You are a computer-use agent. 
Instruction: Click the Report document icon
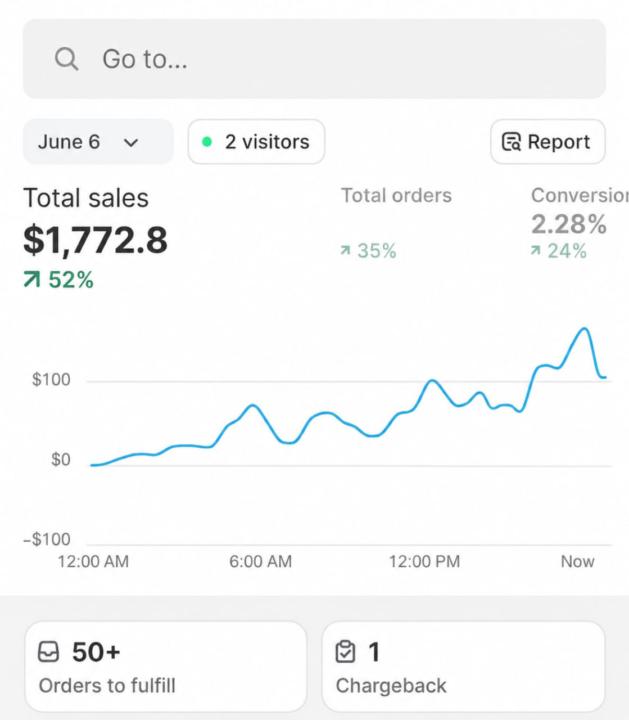pos(511,142)
